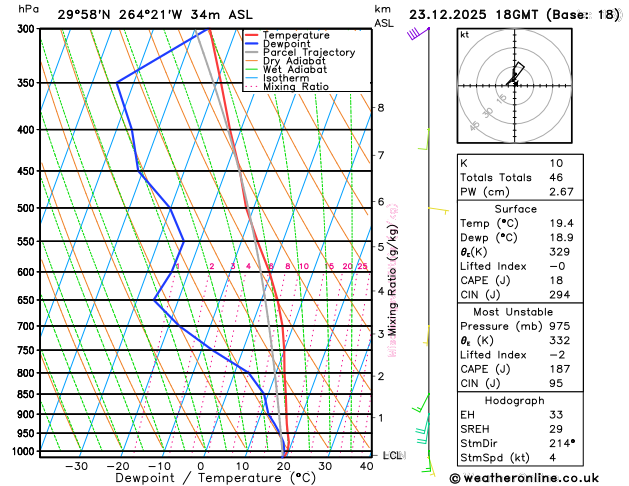Click the Surface CIN value 294

(x=560, y=295)
